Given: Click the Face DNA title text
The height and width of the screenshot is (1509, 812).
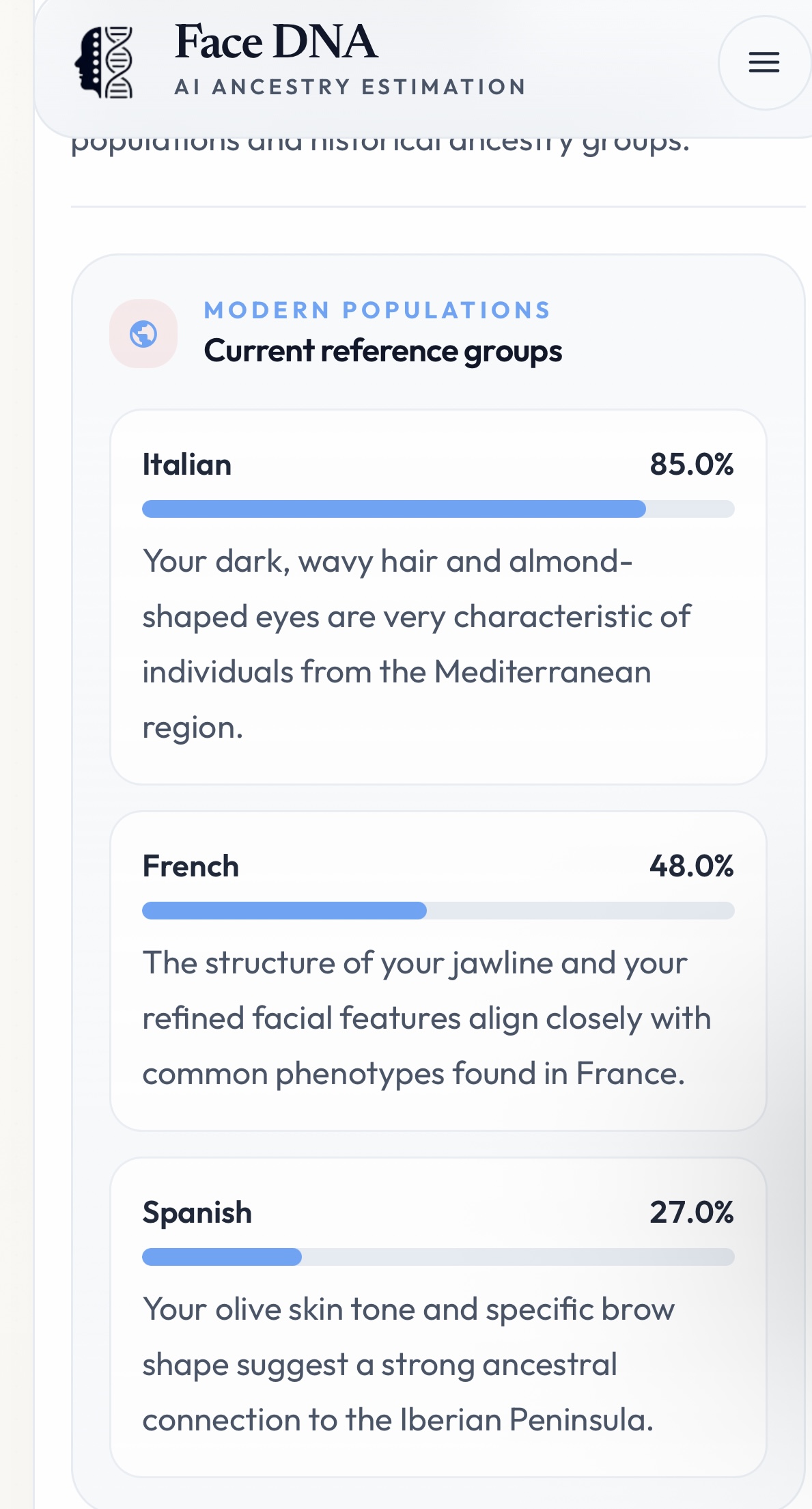Looking at the screenshot, I should pos(276,42).
